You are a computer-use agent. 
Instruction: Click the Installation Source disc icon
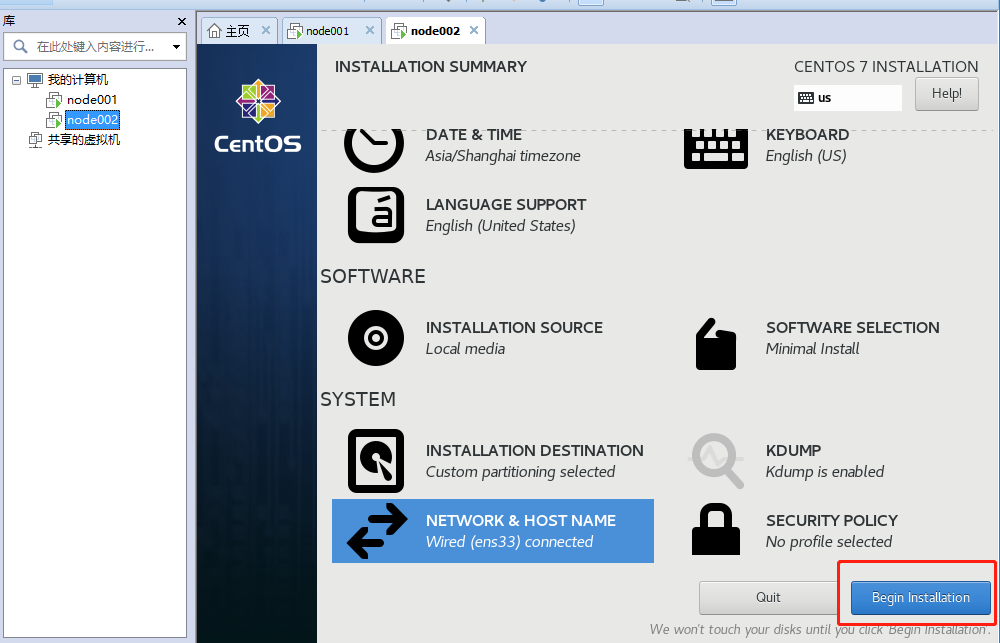coord(376,338)
